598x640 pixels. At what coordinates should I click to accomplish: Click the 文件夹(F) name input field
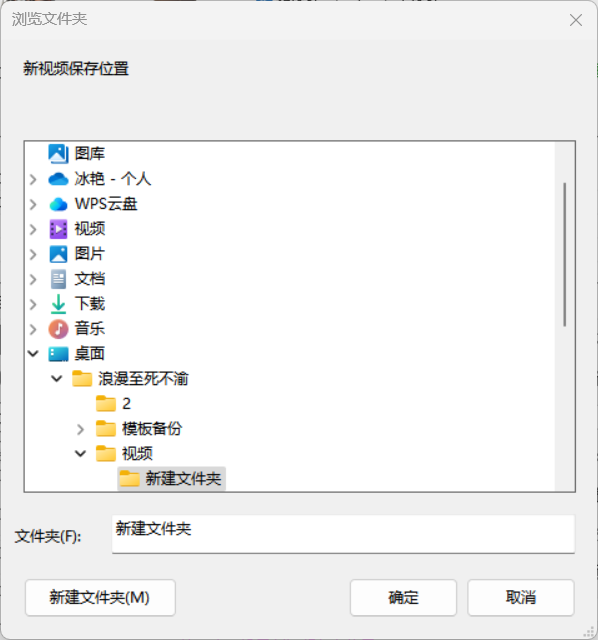click(343, 534)
